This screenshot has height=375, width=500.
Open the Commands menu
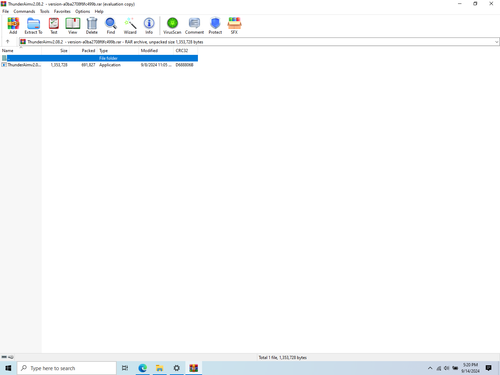[x=24, y=11]
